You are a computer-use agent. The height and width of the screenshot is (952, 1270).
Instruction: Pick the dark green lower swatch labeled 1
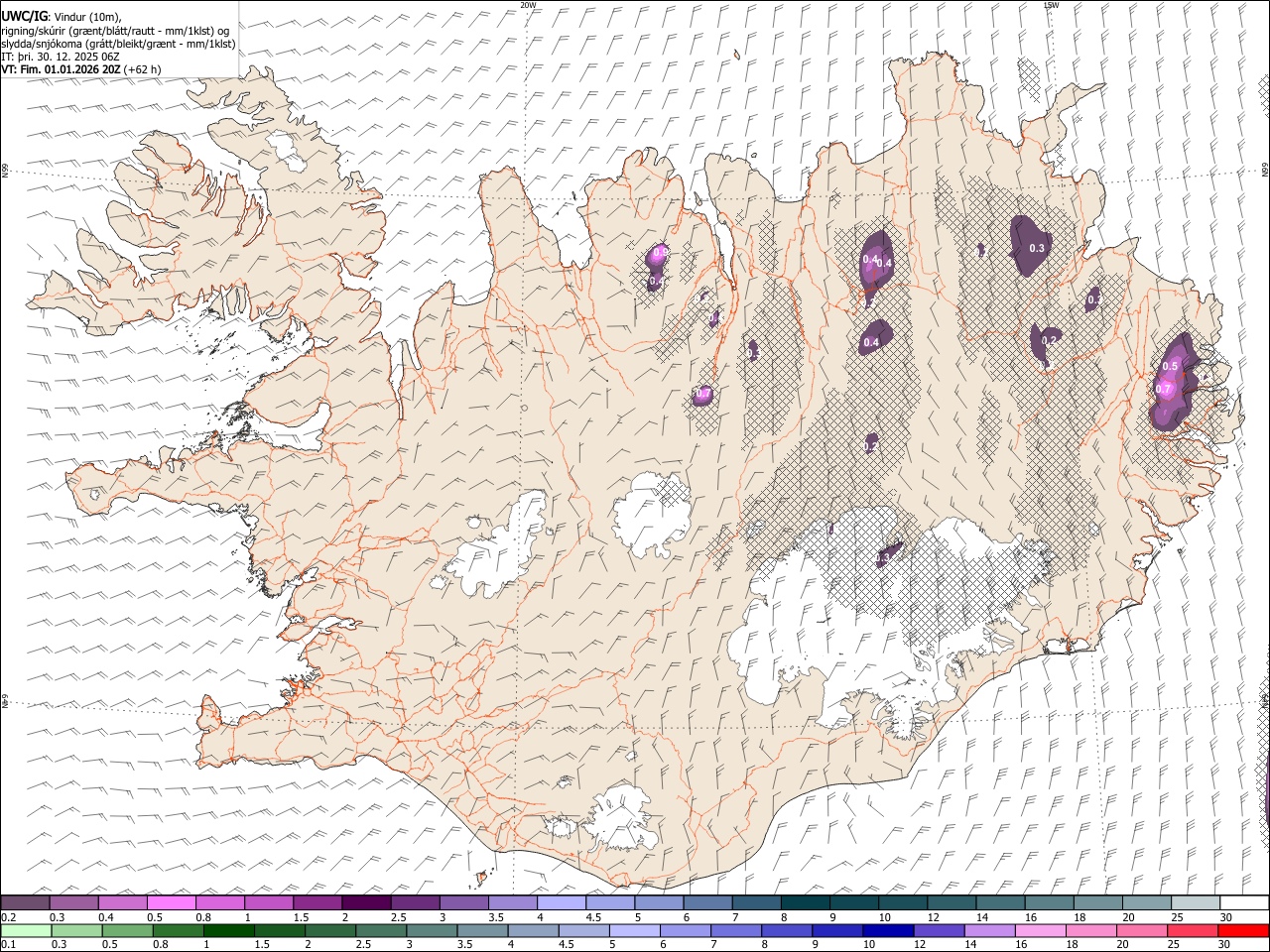tap(229, 930)
